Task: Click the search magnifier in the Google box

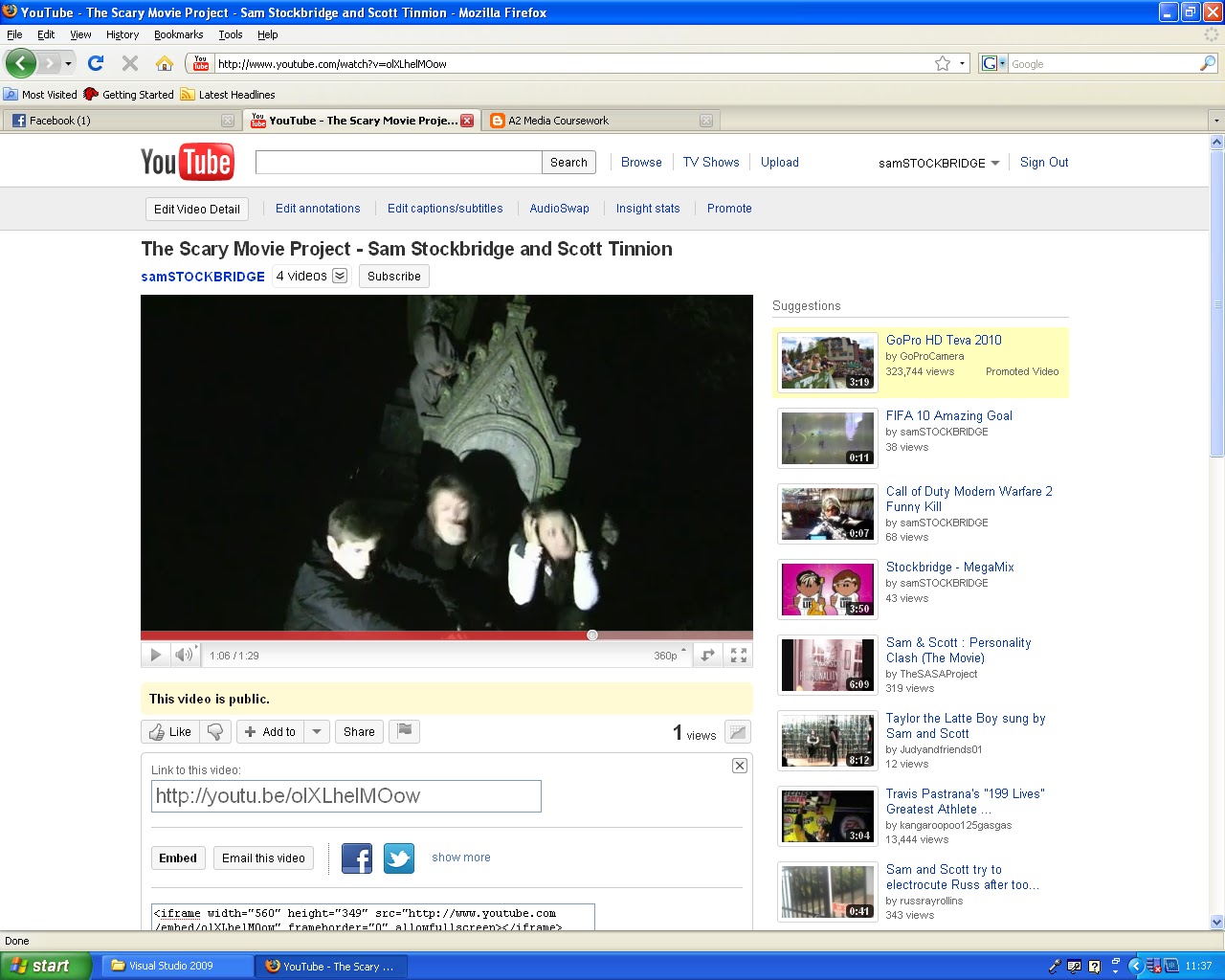Action: (x=1208, y=63)
